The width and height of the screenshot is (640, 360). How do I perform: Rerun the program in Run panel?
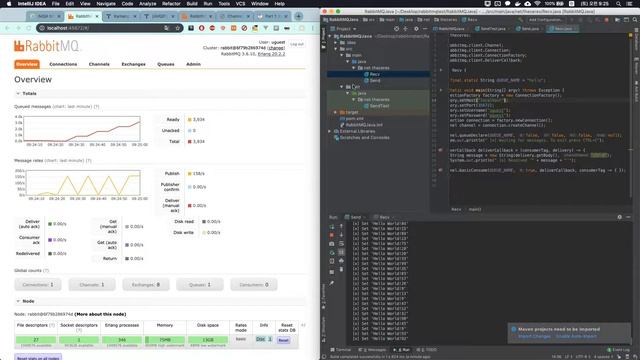[331, 226]
